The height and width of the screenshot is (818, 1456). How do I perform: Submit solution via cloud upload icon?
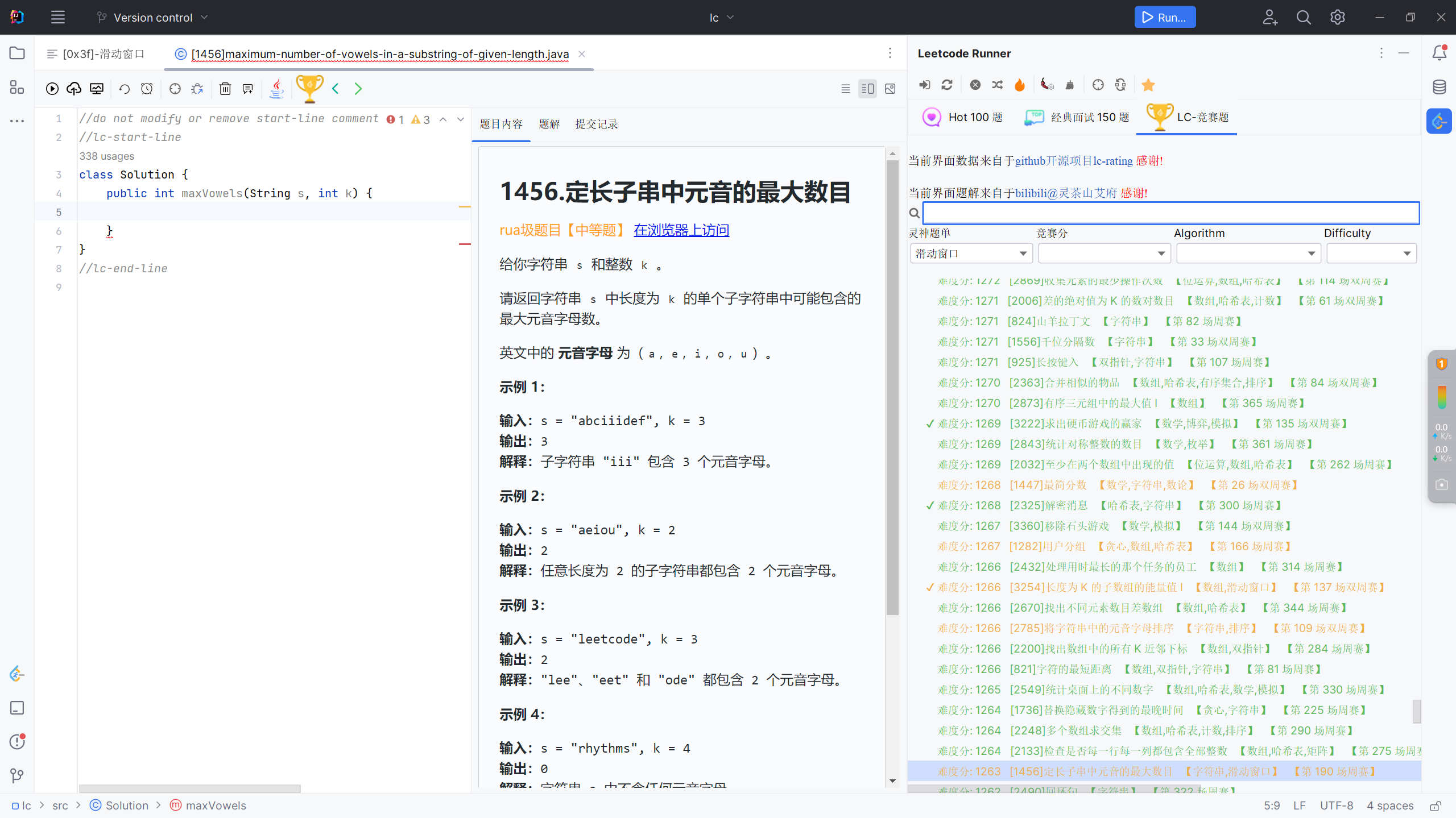pos(74,89)
